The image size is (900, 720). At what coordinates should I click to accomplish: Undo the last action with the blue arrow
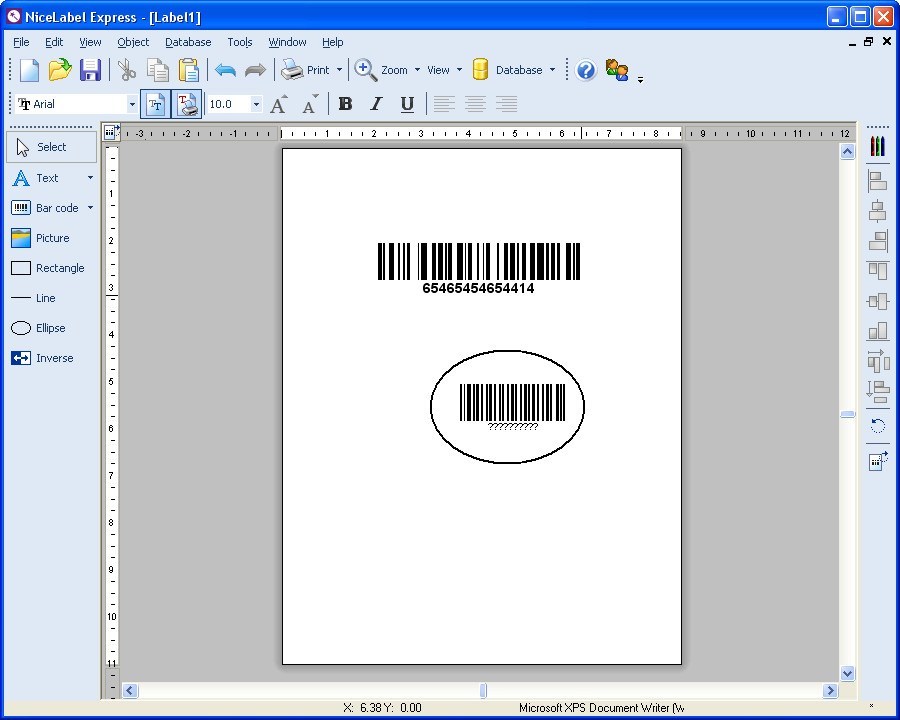[226, 70]
